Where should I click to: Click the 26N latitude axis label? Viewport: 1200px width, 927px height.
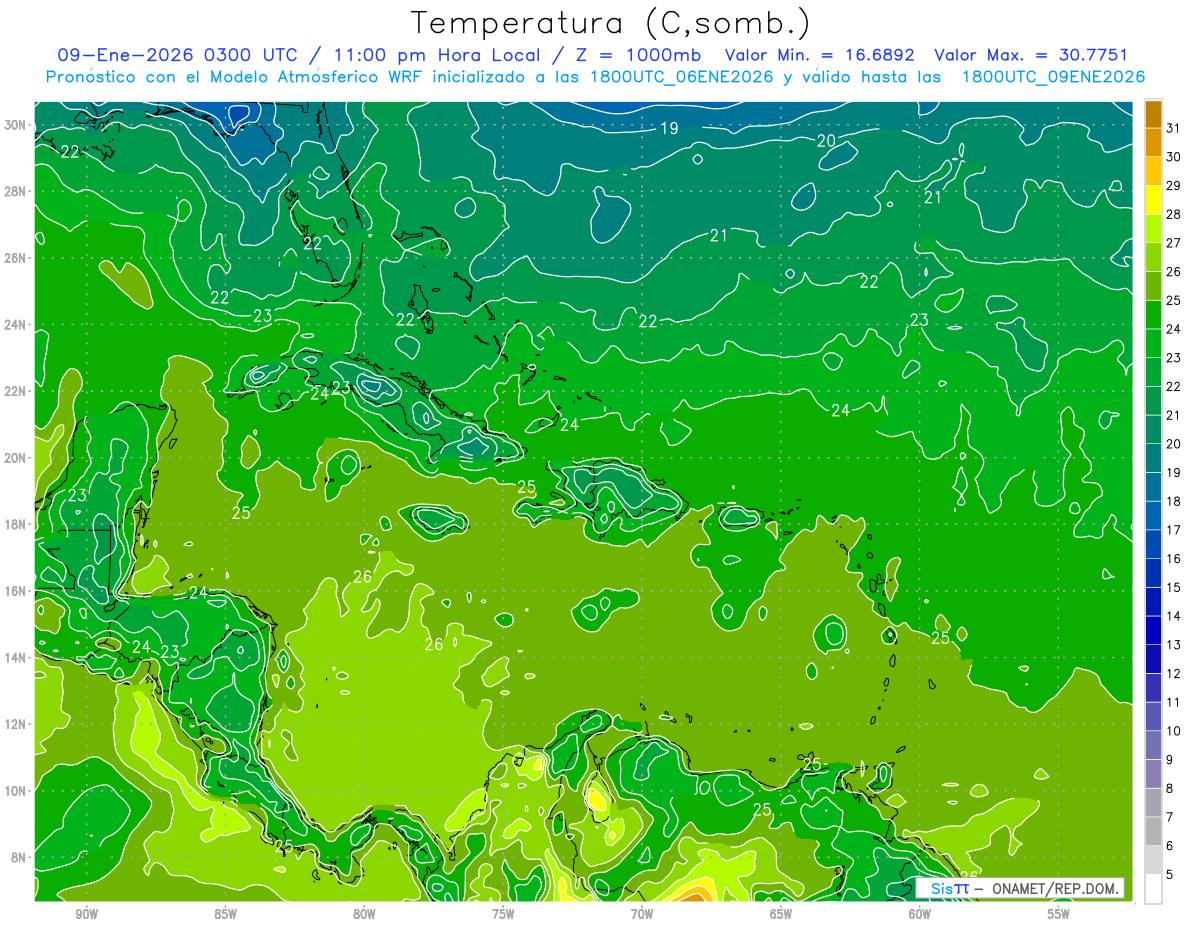(x=16, y=258)
